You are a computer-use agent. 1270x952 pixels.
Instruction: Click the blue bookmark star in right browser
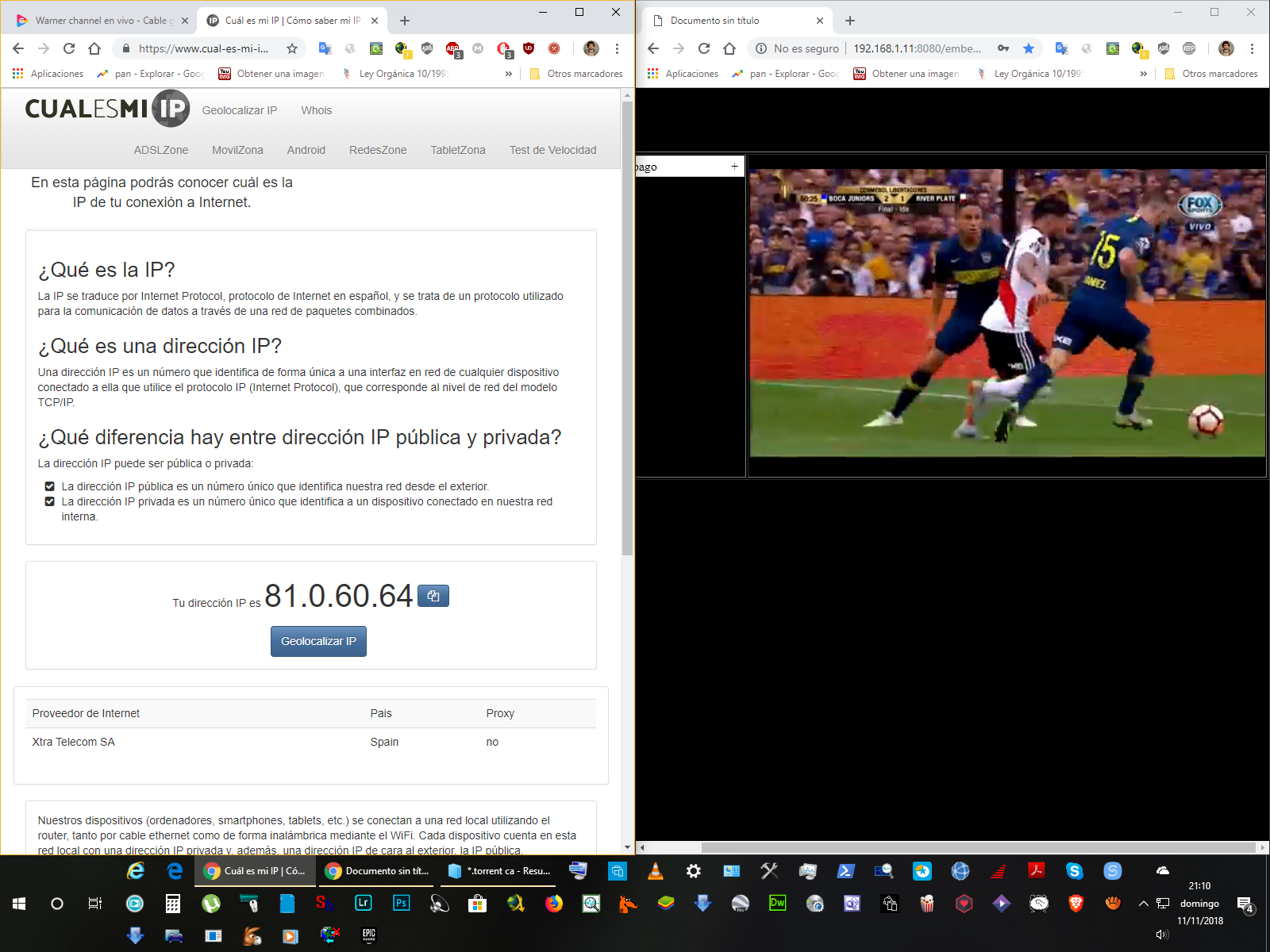coord(1029,48)
